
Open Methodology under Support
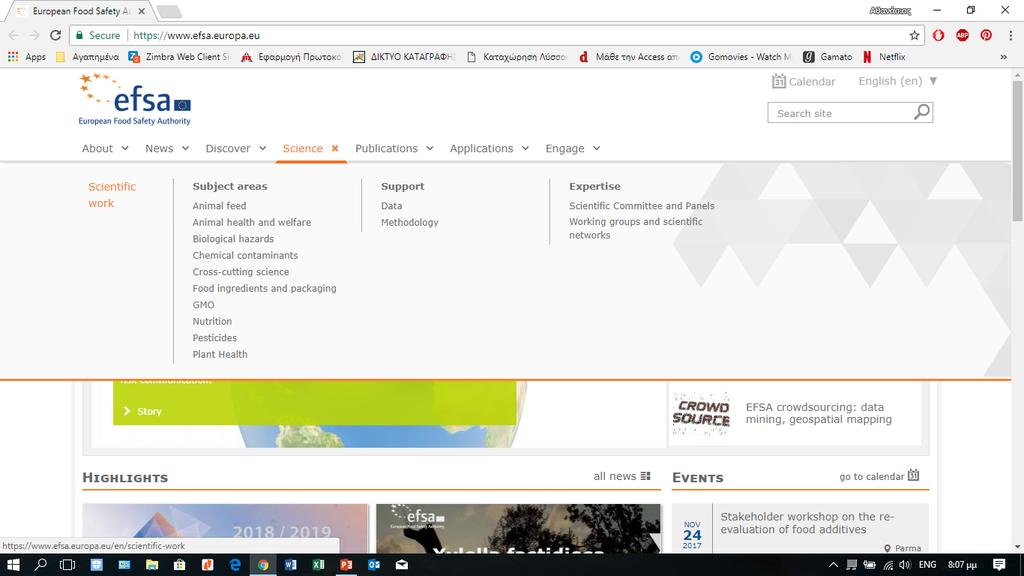coord(409,222)
